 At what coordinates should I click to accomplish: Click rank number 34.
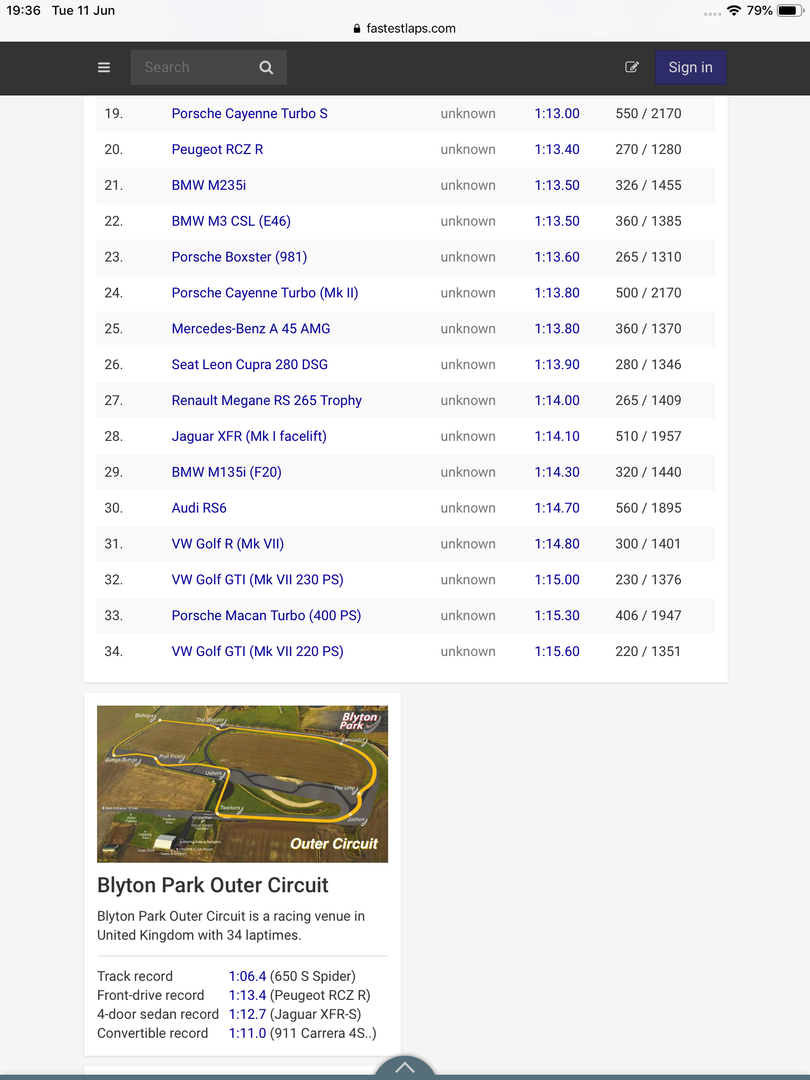pos(114,651)
